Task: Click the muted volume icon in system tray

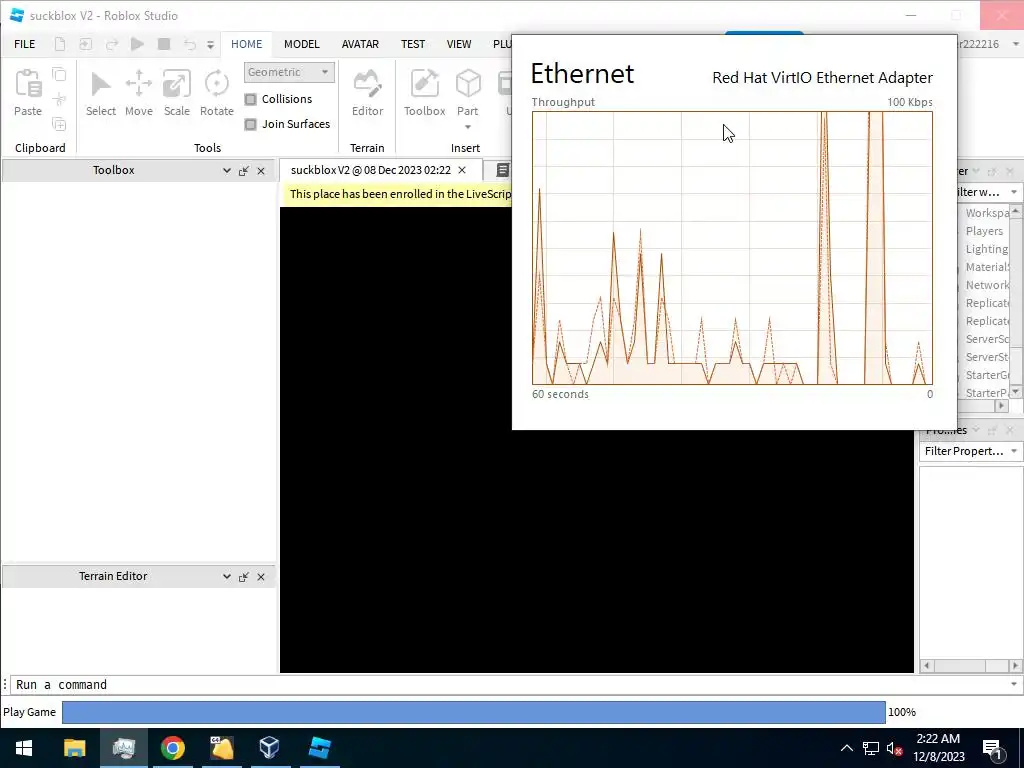Action: point(894,748)
